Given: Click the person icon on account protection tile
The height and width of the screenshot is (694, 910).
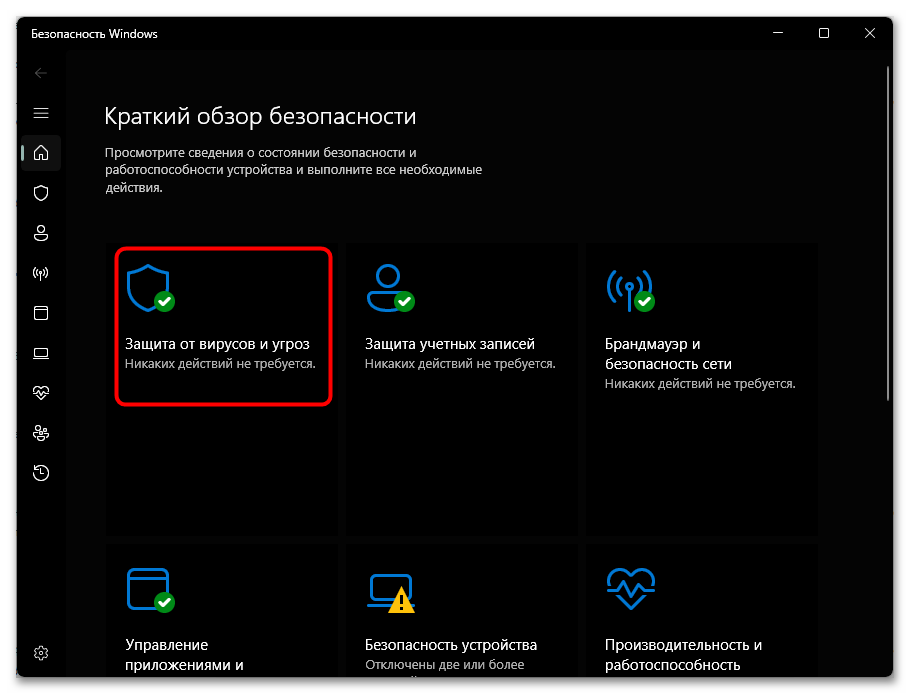Looking at the screenshot, I should (390, 288).
